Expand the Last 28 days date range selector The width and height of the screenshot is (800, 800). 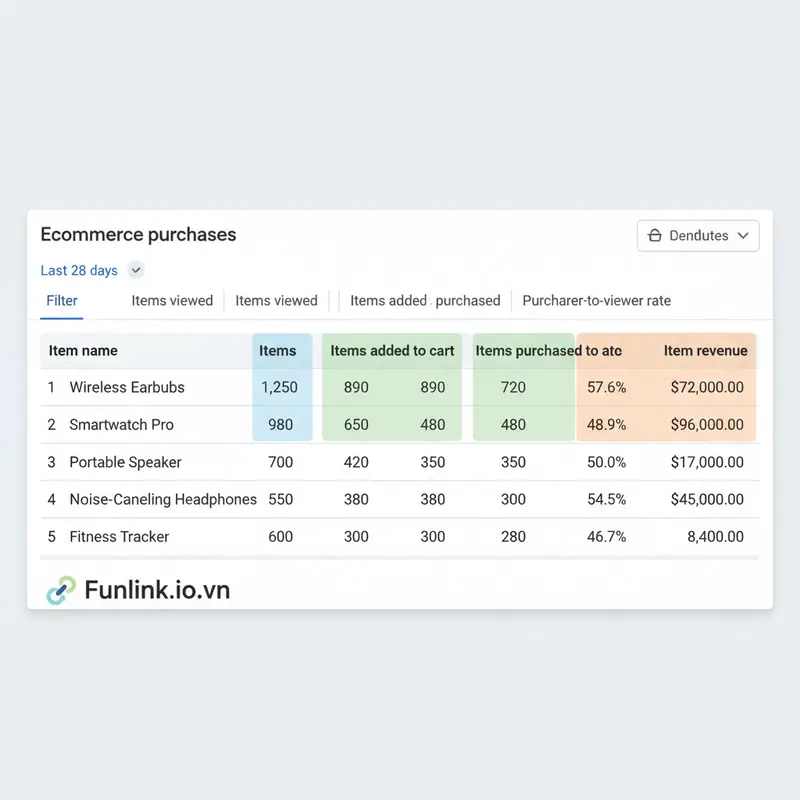point(135,270)
